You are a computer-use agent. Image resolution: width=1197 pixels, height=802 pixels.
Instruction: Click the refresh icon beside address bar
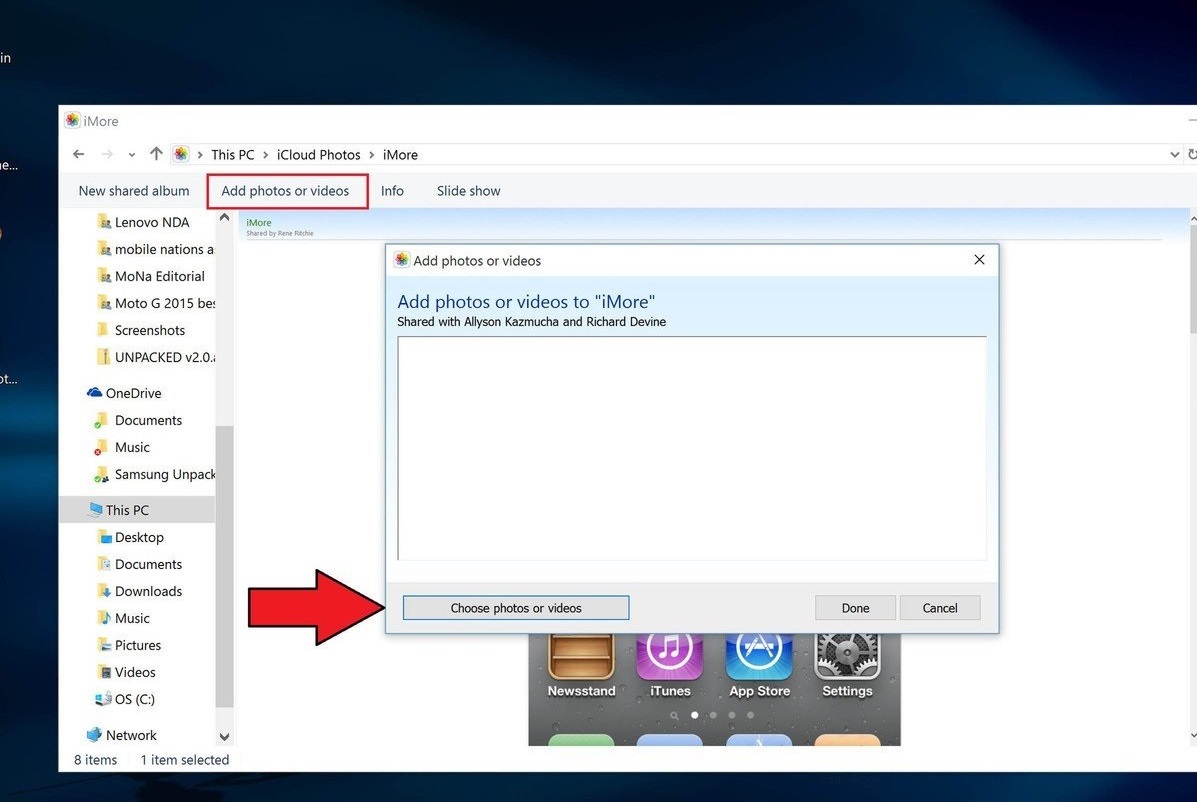1192,155
